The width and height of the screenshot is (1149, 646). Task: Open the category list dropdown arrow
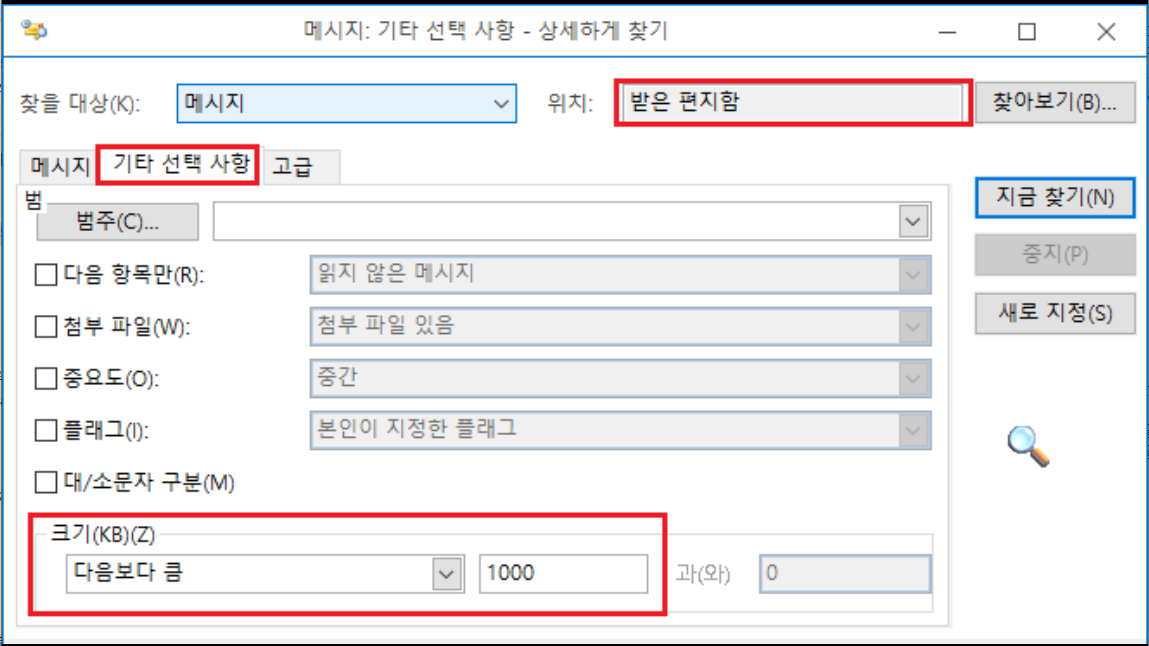[912, 221]
